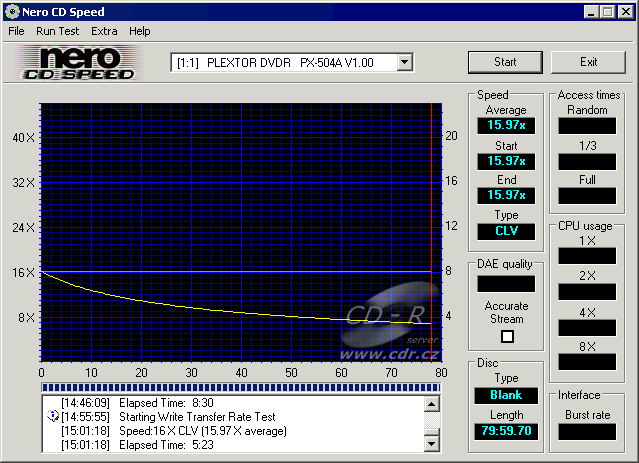
Task: Click the log scrollbar thumb
Action: [x=432, y=432]
